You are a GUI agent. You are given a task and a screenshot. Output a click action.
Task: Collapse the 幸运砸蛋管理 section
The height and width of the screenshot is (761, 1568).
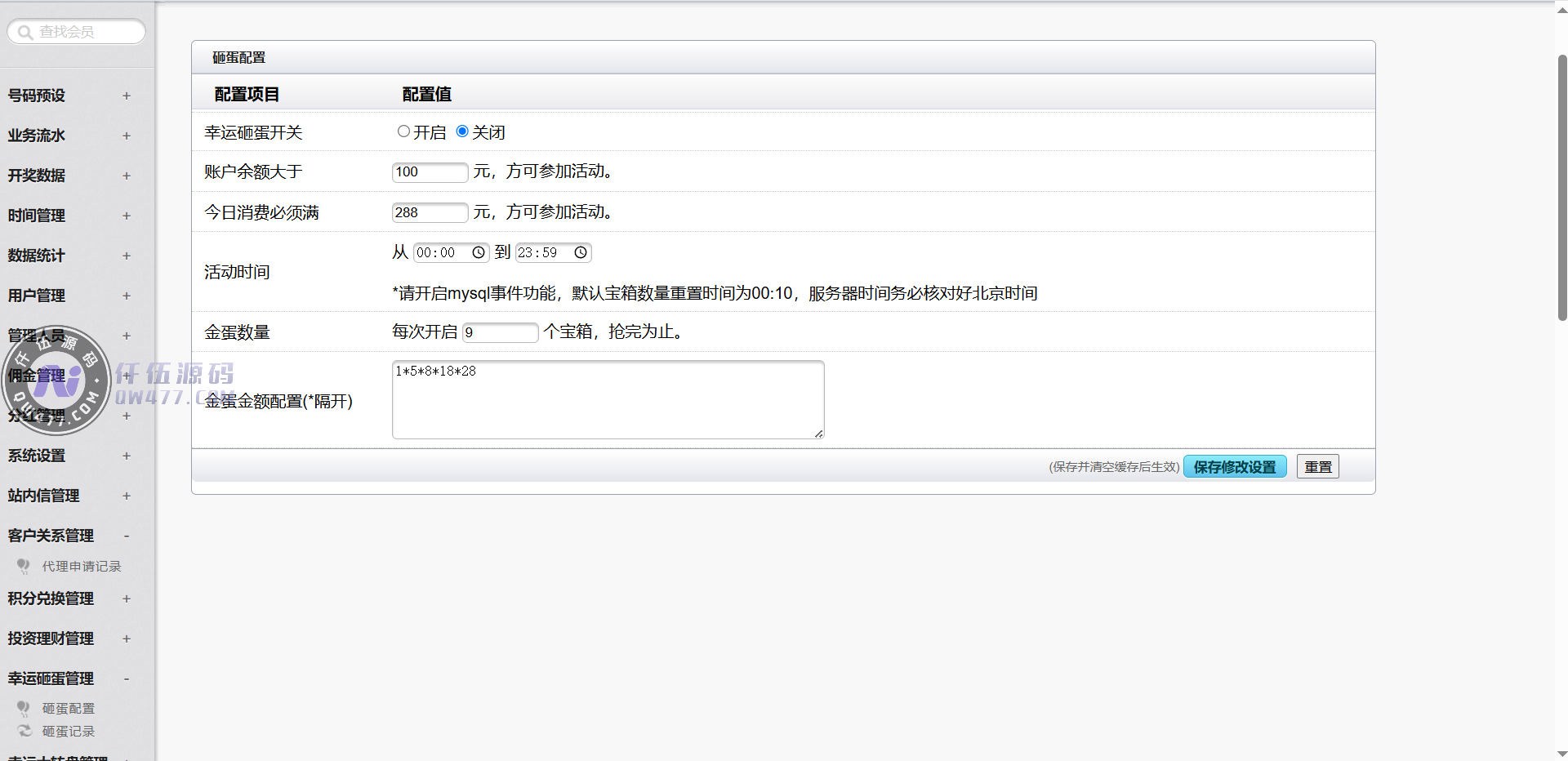pyautogui.click(x=126, y=679)
